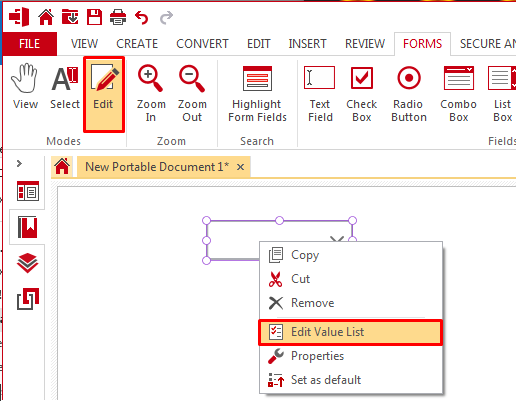Activate the View hand tool
Viewport: 518px width, 401px height.
(x=25, y=87)
